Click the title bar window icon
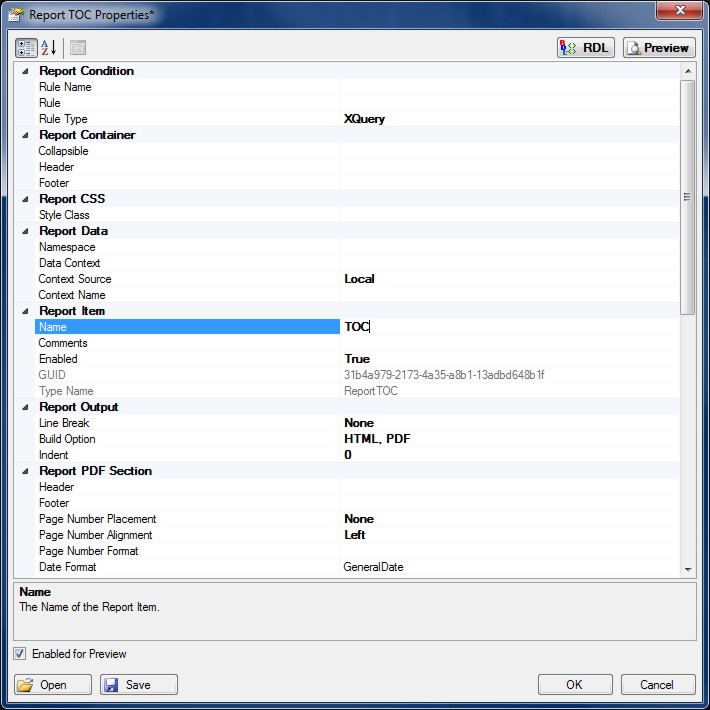Screen dimensions: 710x710 (x=16, y=15)
